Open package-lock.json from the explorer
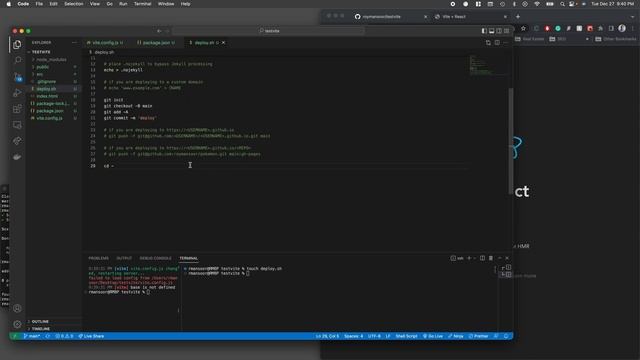 click(x=52, y=104)
